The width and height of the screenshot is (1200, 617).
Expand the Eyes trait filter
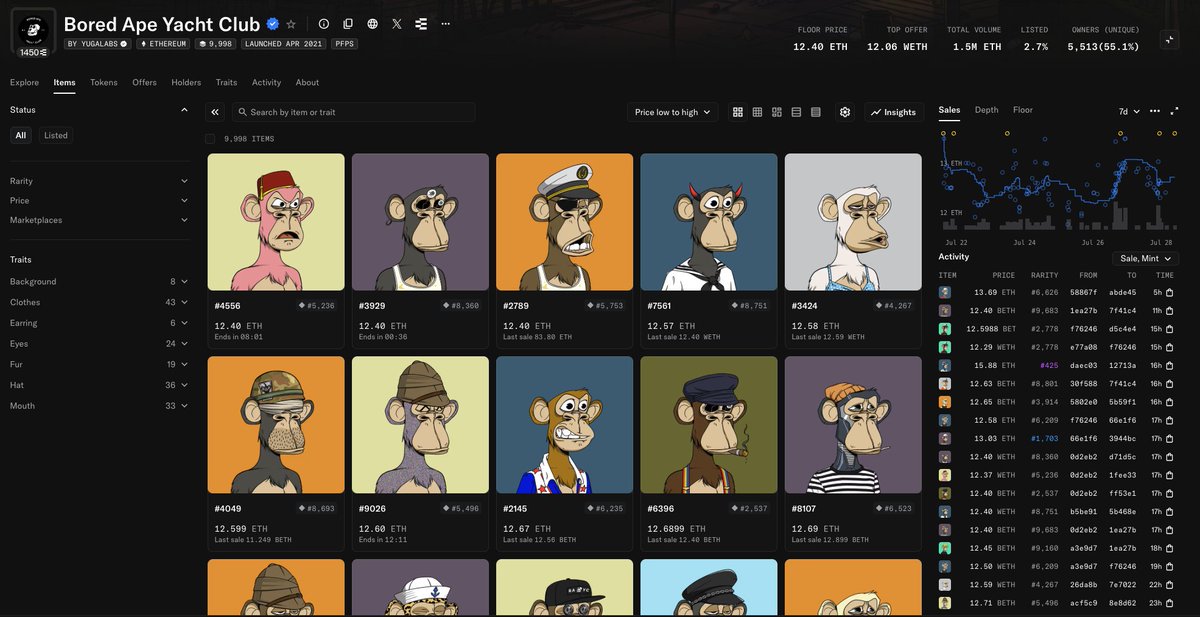pyautogui.click(x=98, y=344)
